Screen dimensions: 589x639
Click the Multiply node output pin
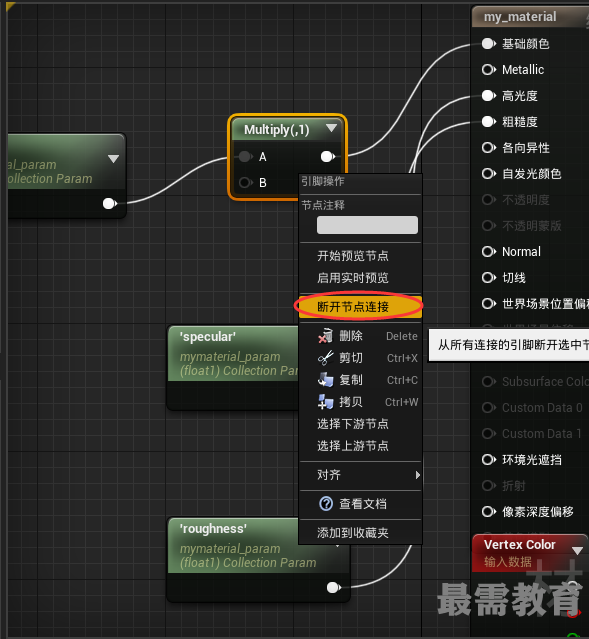click(328, 156)
